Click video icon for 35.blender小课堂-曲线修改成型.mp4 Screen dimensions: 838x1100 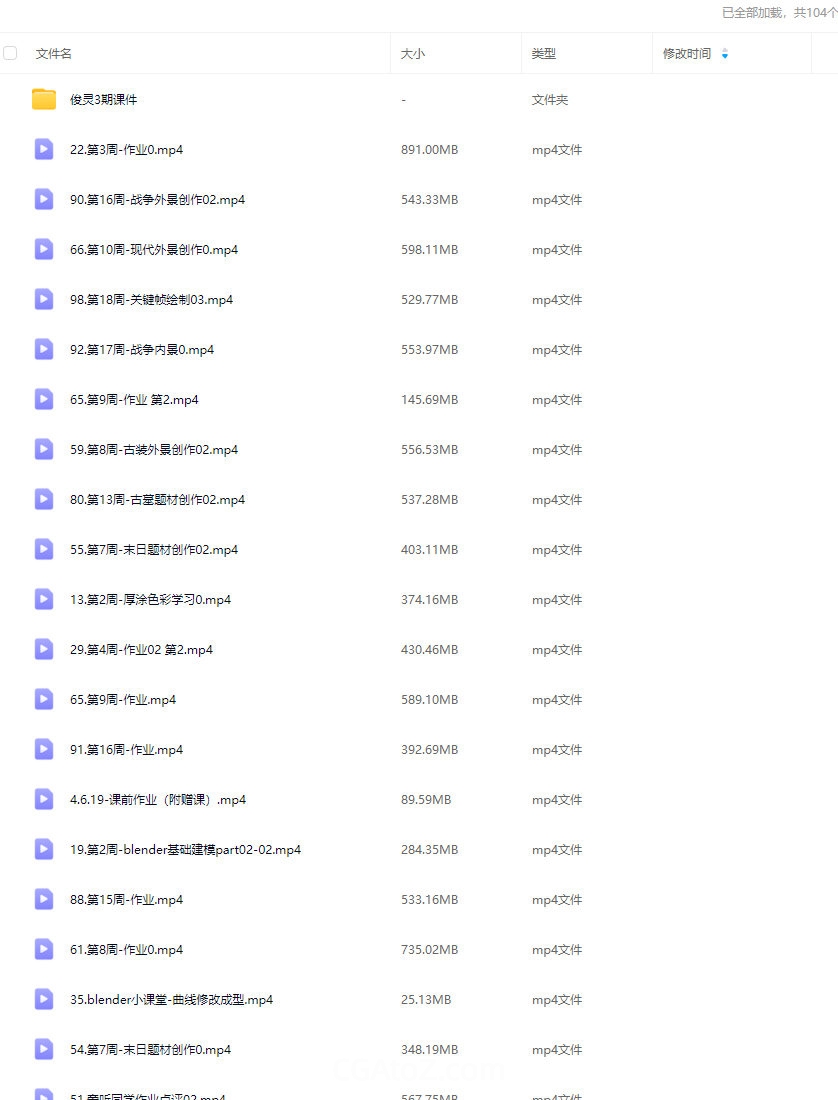(x=43, y=999)
